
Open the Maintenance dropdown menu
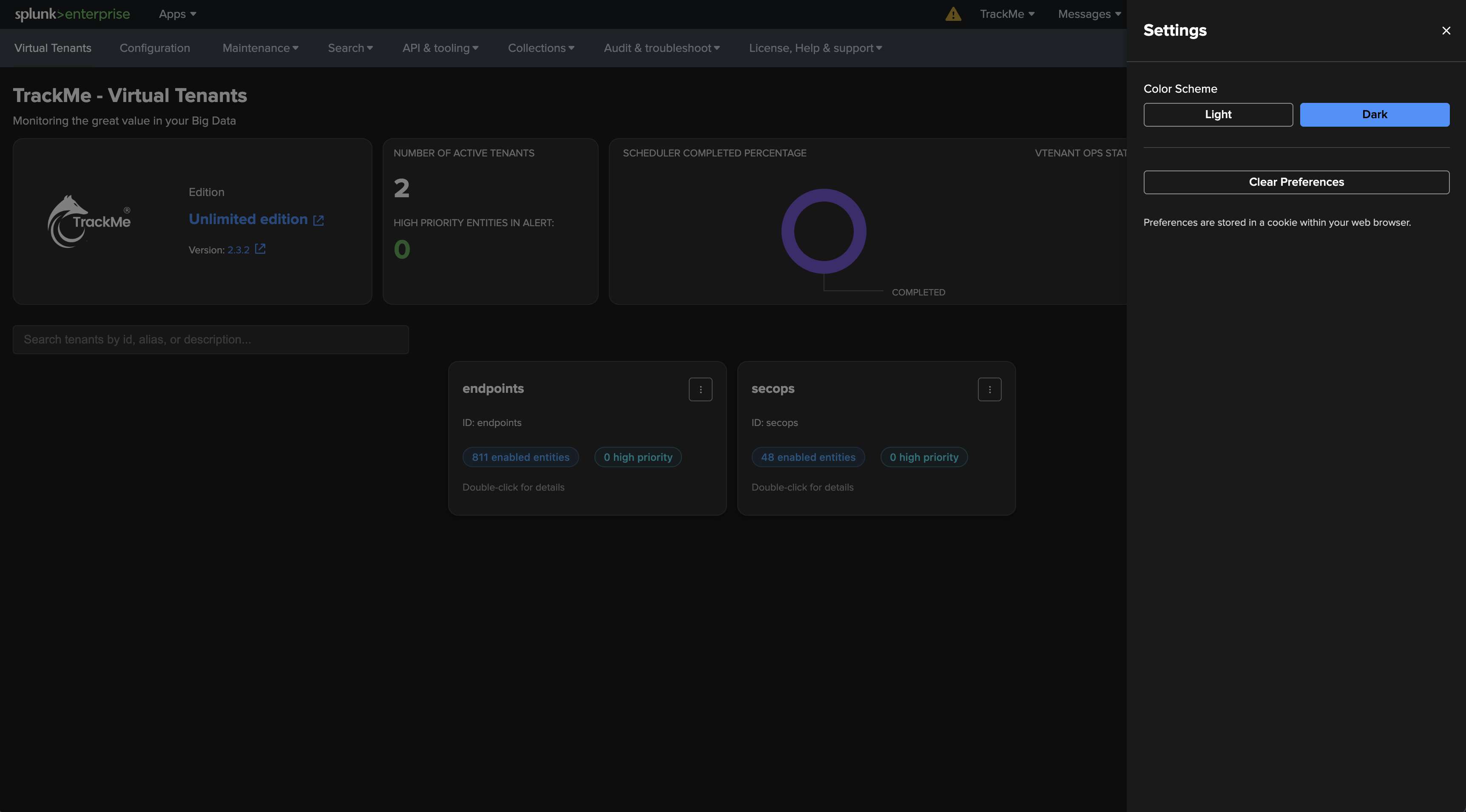point(260,48)
